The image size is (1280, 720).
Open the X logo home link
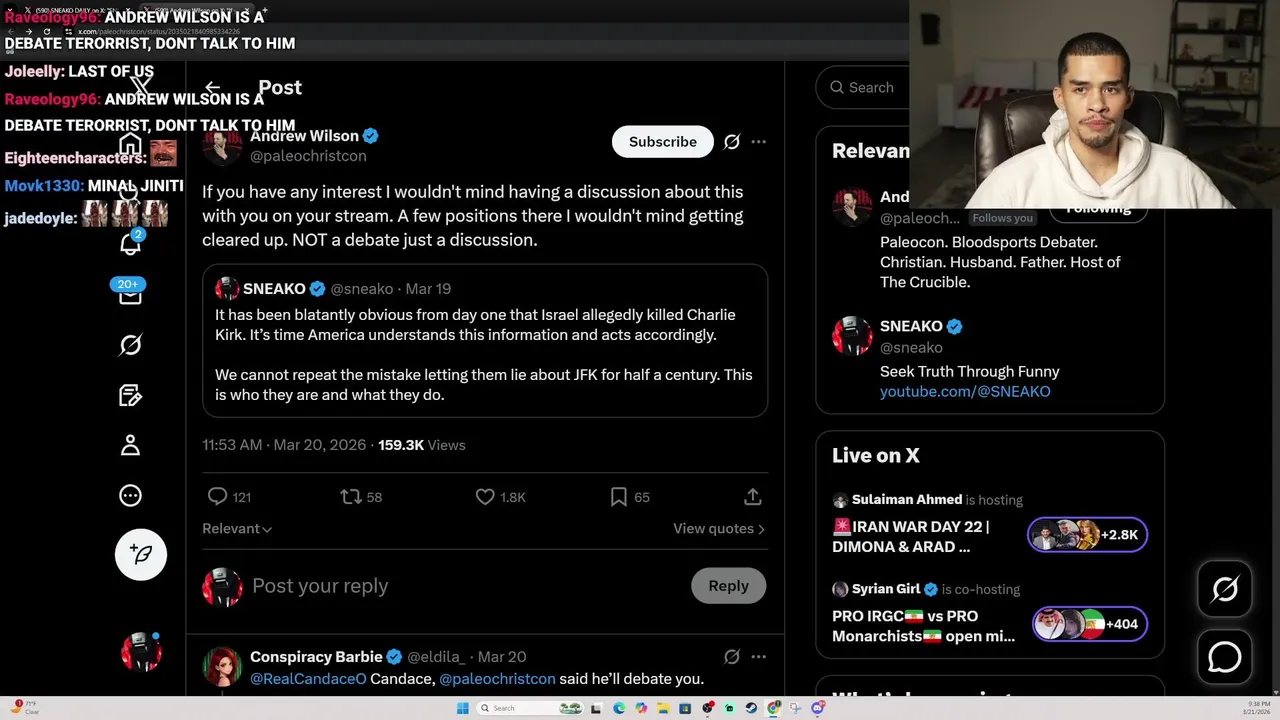141,87
